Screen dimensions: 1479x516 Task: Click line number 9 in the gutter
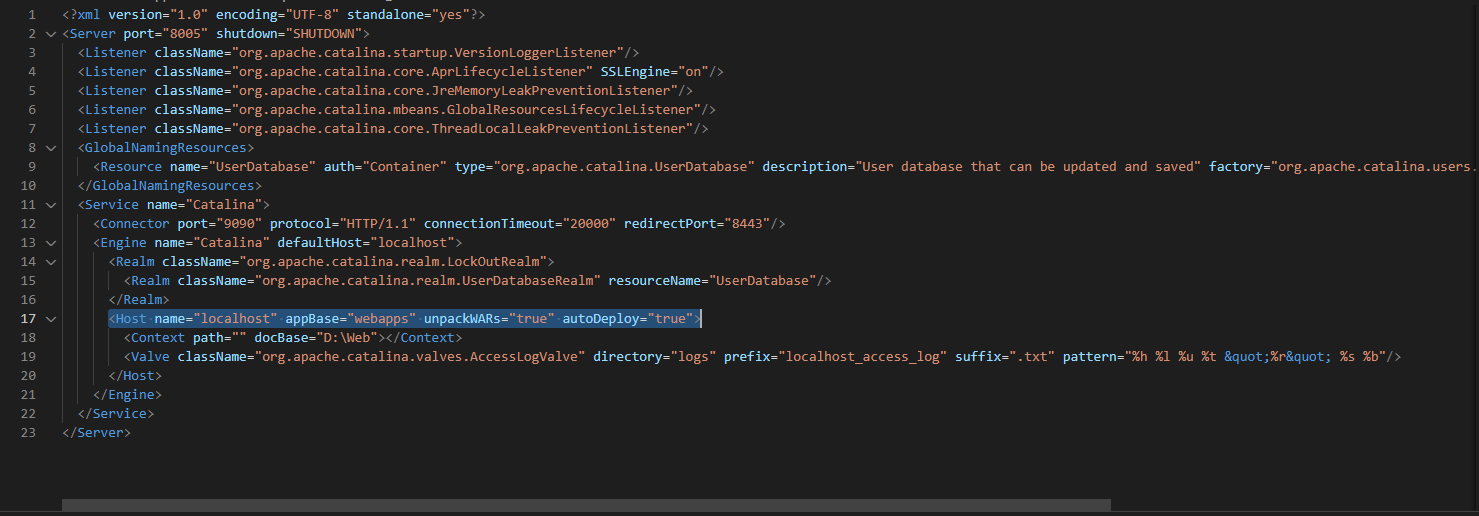33,166
